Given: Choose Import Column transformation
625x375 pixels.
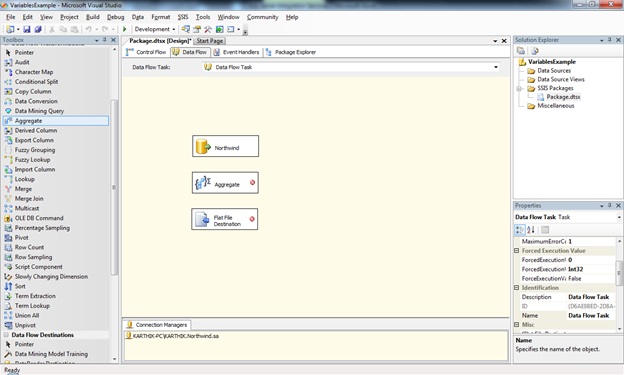Looking at the screenshot, I should [35, 169].
